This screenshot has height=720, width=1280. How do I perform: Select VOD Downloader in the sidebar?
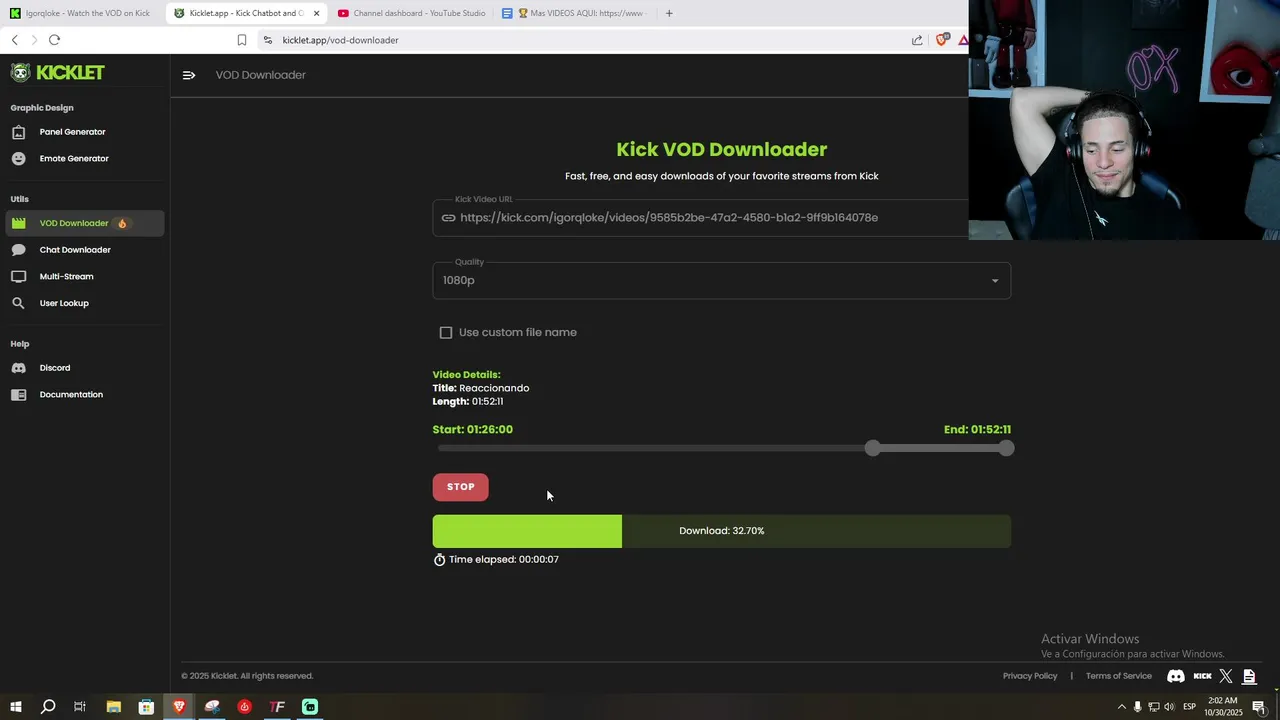point(84,223)
